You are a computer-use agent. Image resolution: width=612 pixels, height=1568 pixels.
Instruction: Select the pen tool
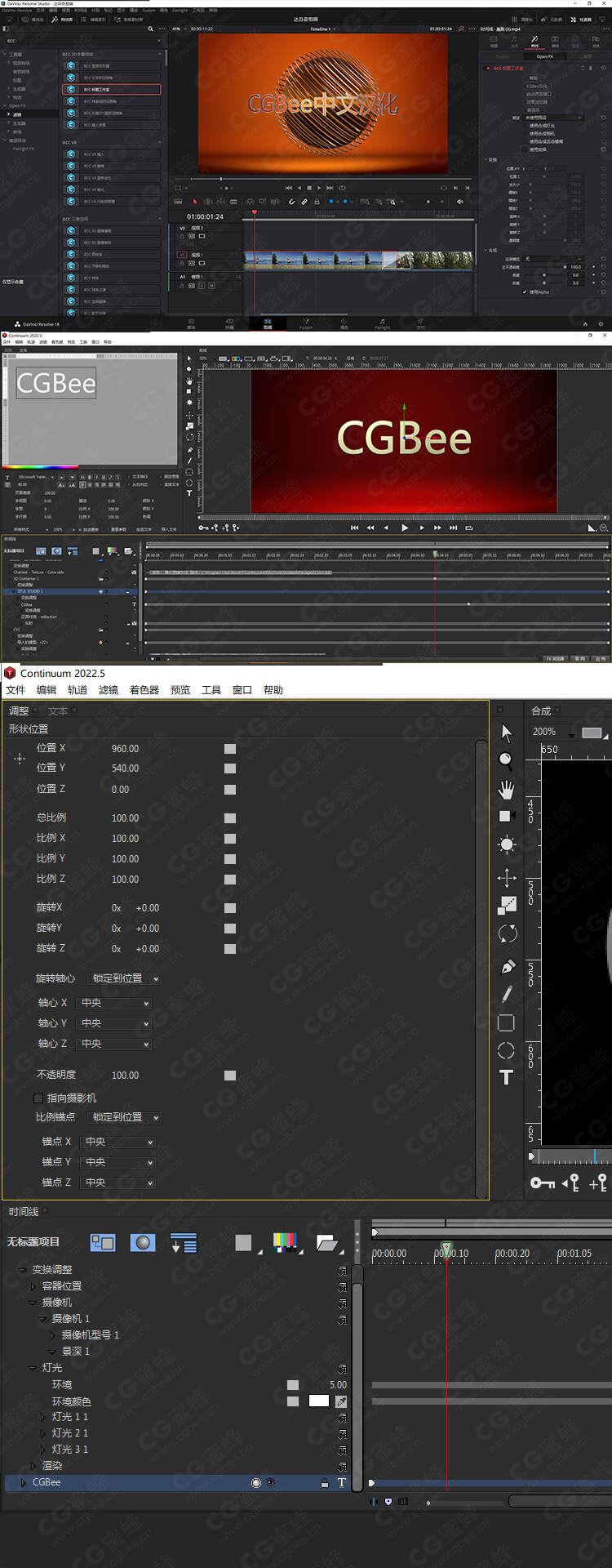(x=508, y=967)
